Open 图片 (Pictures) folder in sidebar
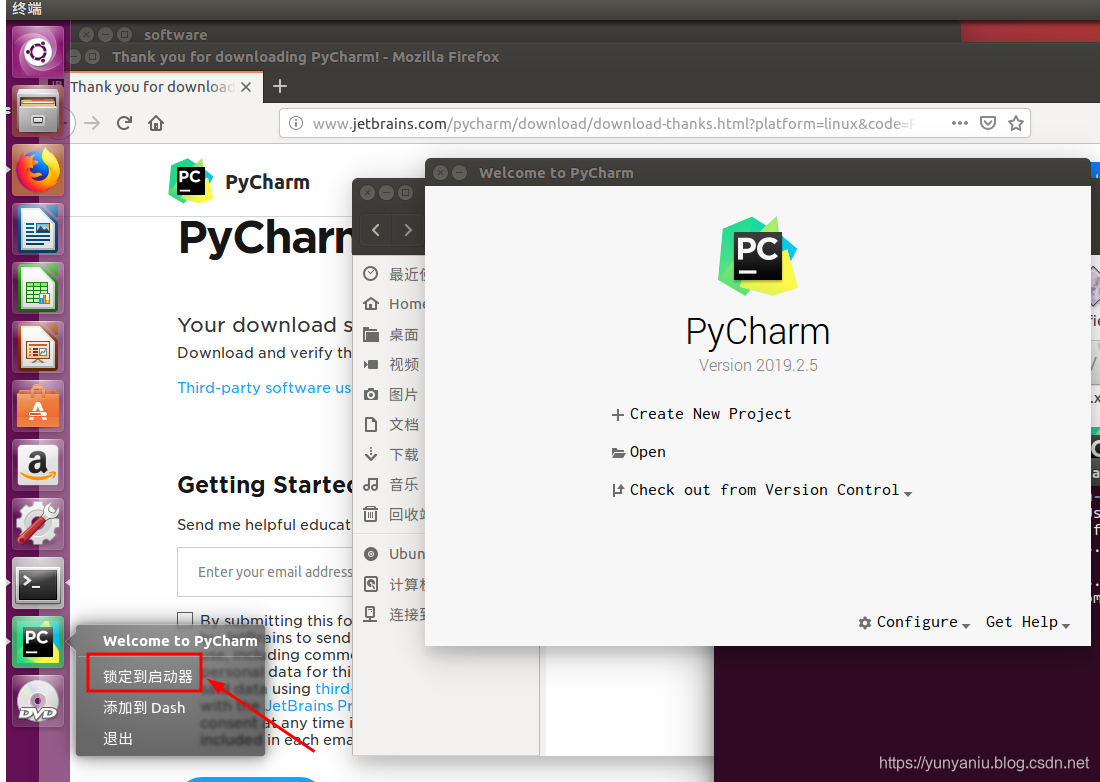The height and width of the screenshot is (782, 1100). tap(391, 394)
